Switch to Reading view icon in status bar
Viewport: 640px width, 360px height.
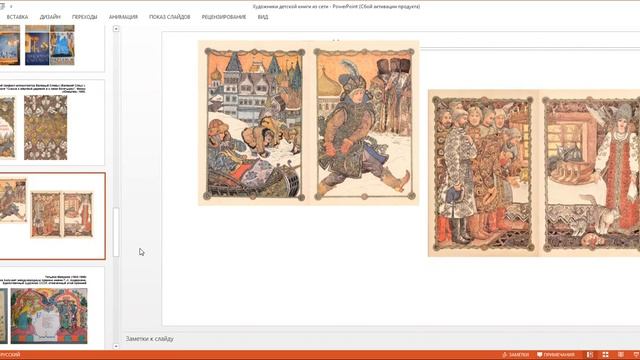pyautogui.click(x=621, y=355)
